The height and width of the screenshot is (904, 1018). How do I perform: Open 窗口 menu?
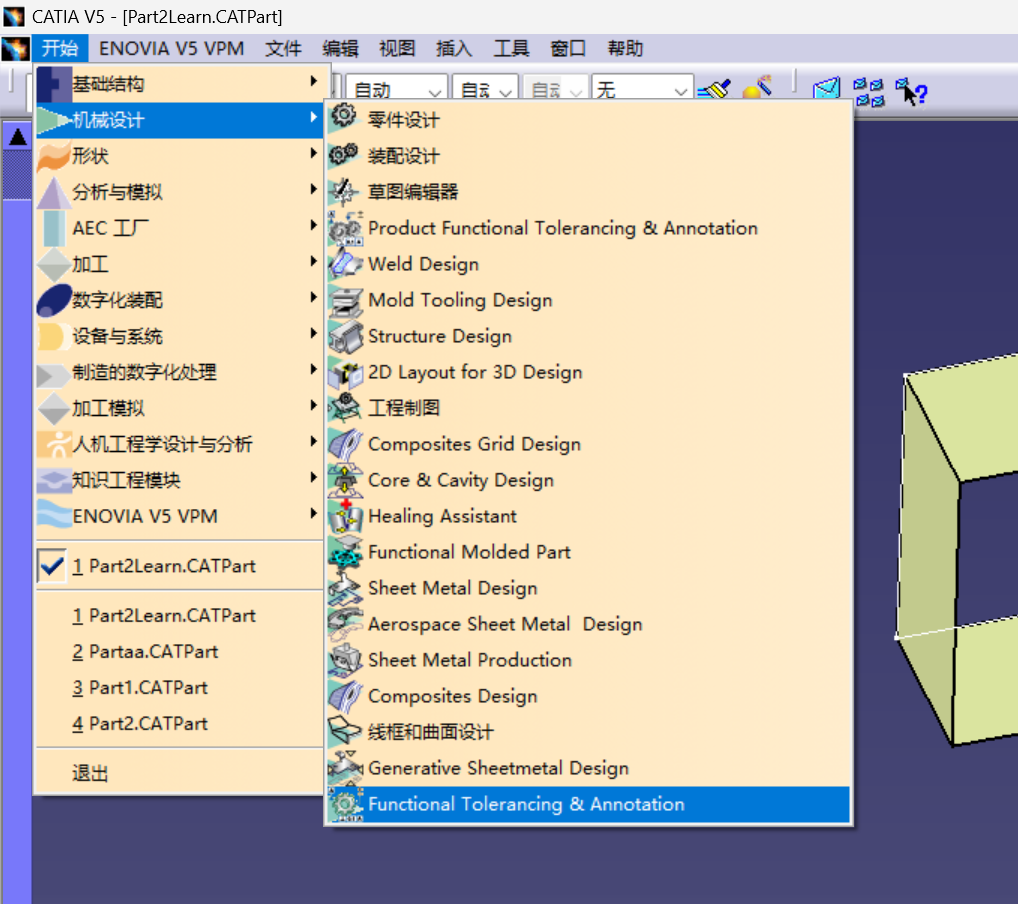(568, 48)
